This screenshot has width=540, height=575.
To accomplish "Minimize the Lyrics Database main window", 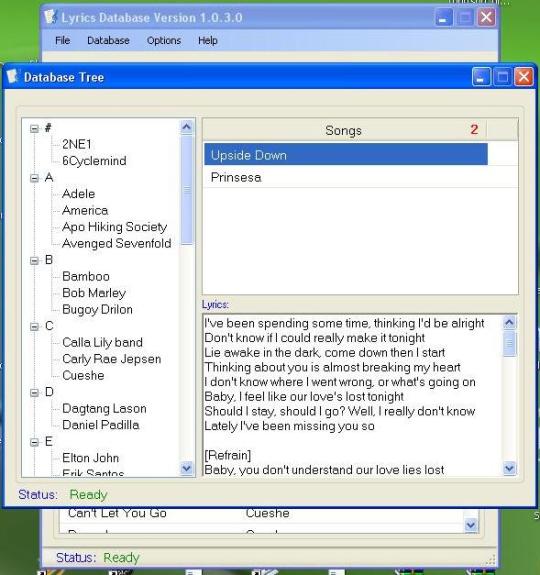I will click(x=443, y=17).
